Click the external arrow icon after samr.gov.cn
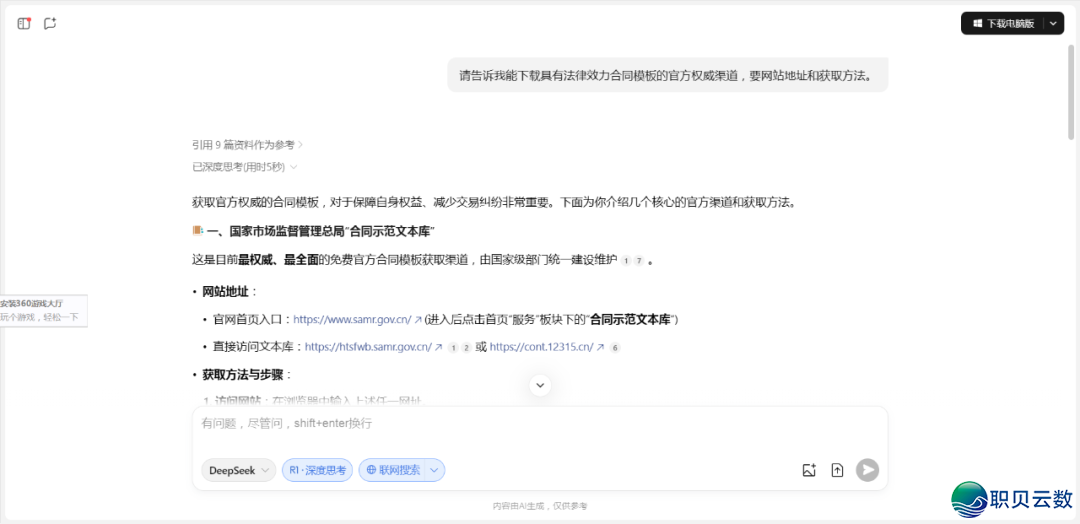 pos(417,319)
